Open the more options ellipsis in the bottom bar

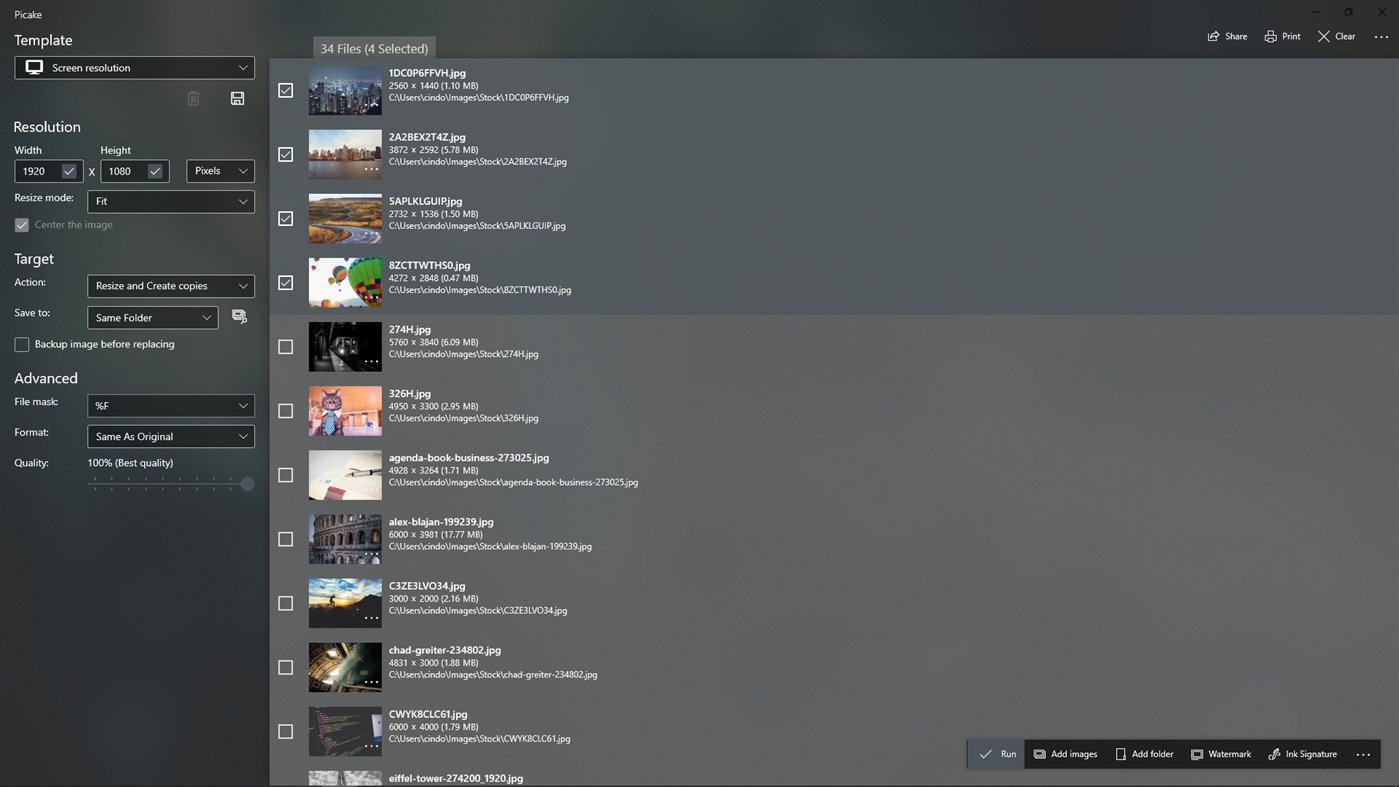click(1362, 754)
